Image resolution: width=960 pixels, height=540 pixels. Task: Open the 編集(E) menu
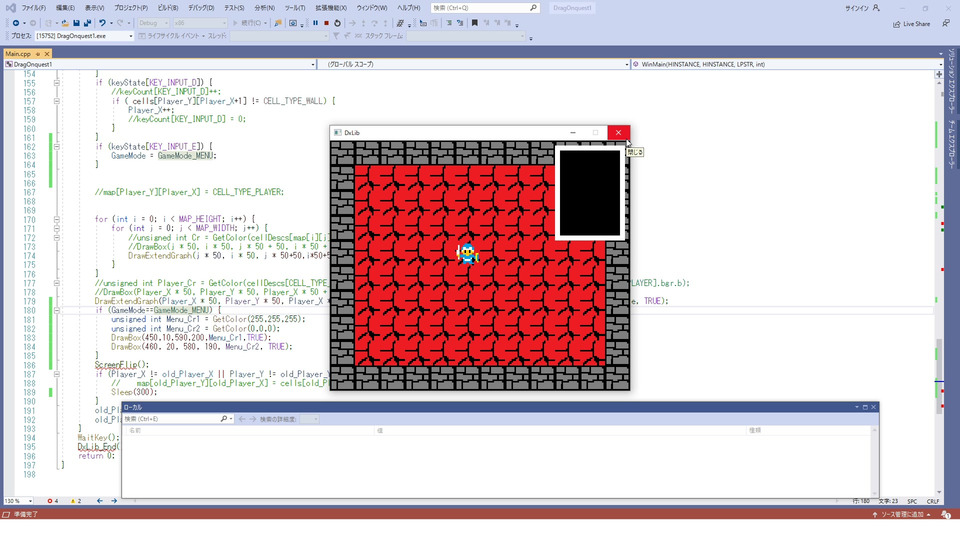click(x=65, y=8)
